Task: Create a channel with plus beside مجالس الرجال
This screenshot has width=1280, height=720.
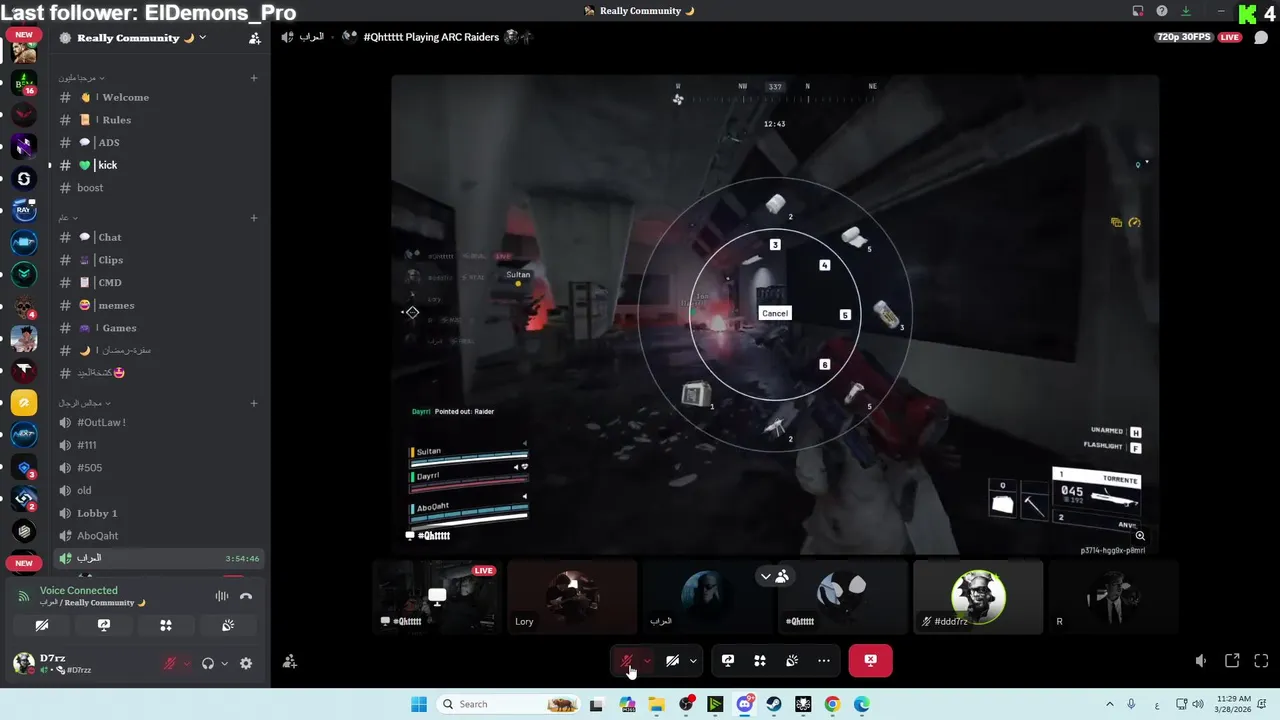Action: [254, 403]
